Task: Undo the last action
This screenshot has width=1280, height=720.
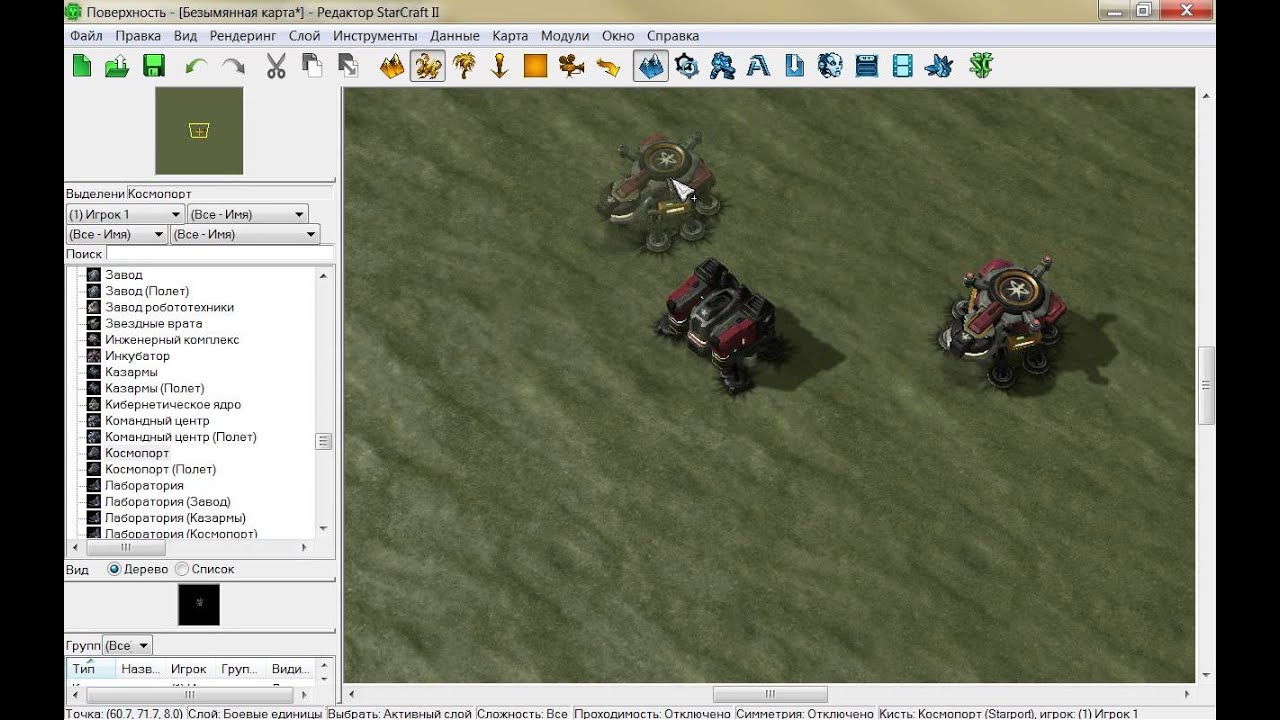Action: click(x=197, y=67)
